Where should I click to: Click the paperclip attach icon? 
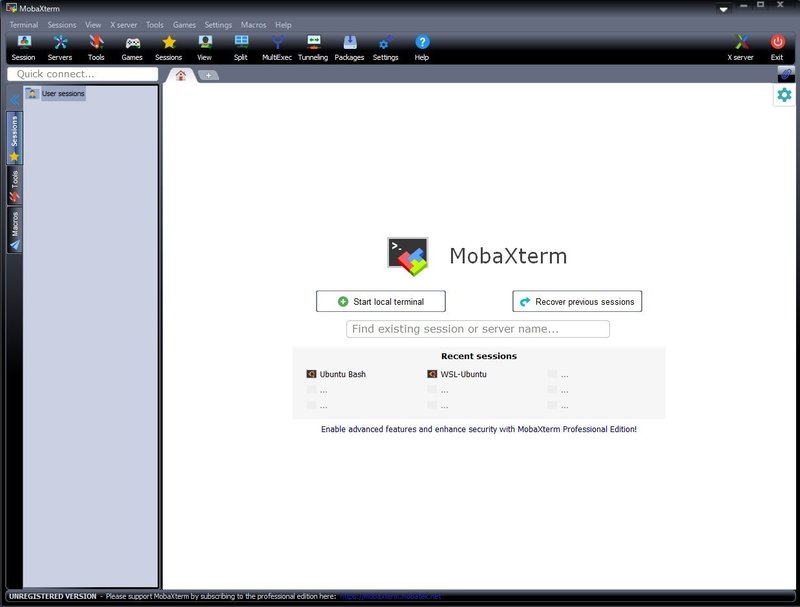[x=786, y=74]
